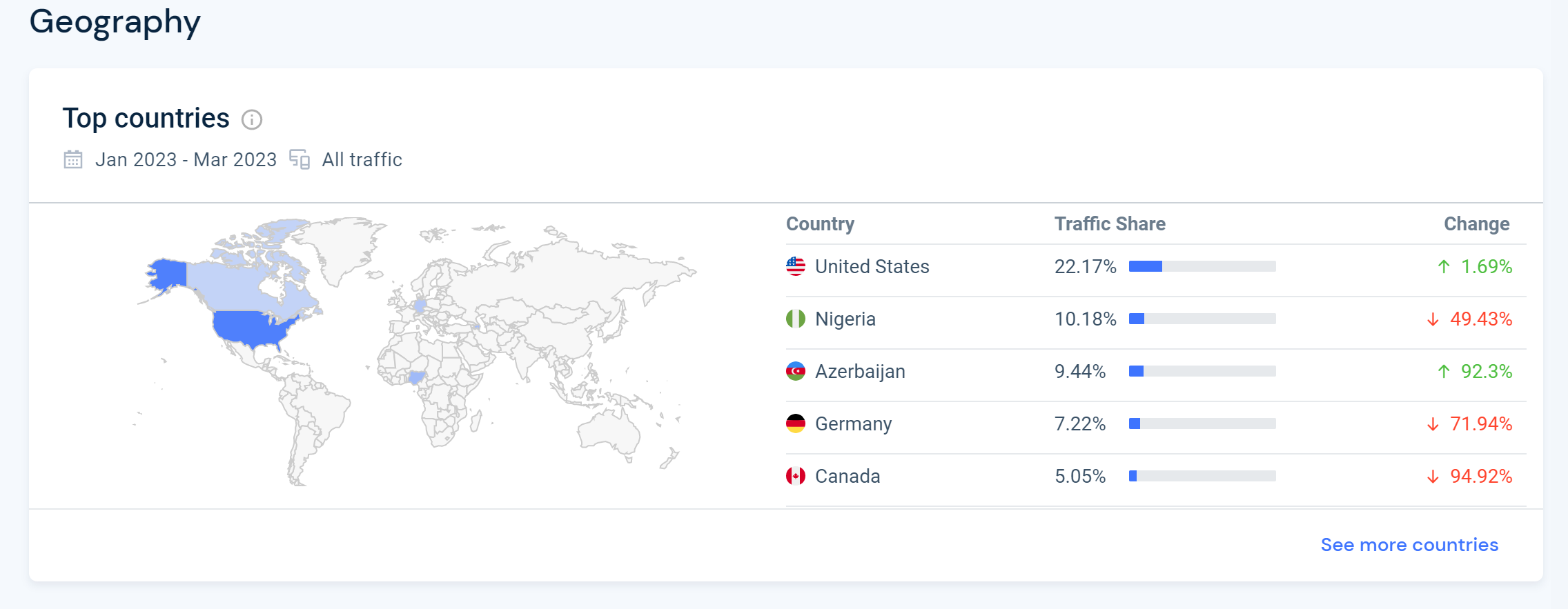Click the Azerbaijan flag icon

[796, 371]
